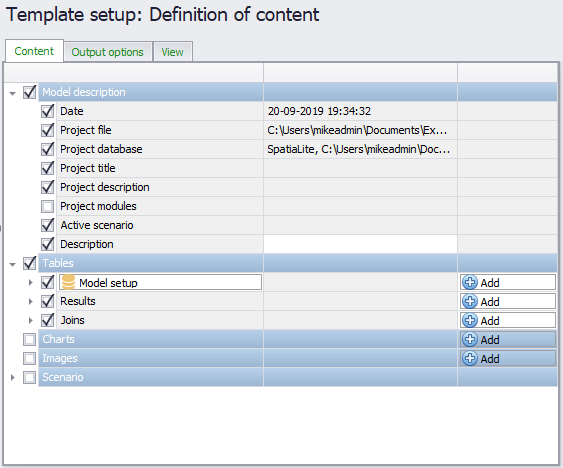This screenshot has height=468, width=563.
Task: Expand the Results node
Action: 31,302
